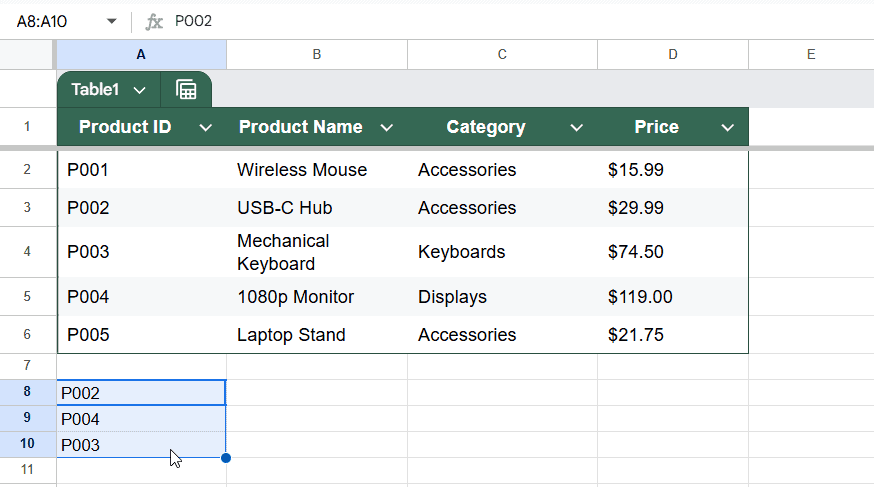Select the P003 cell in row 4
Viewport: 874px width, 487px height.
click(x=142, y=252)
